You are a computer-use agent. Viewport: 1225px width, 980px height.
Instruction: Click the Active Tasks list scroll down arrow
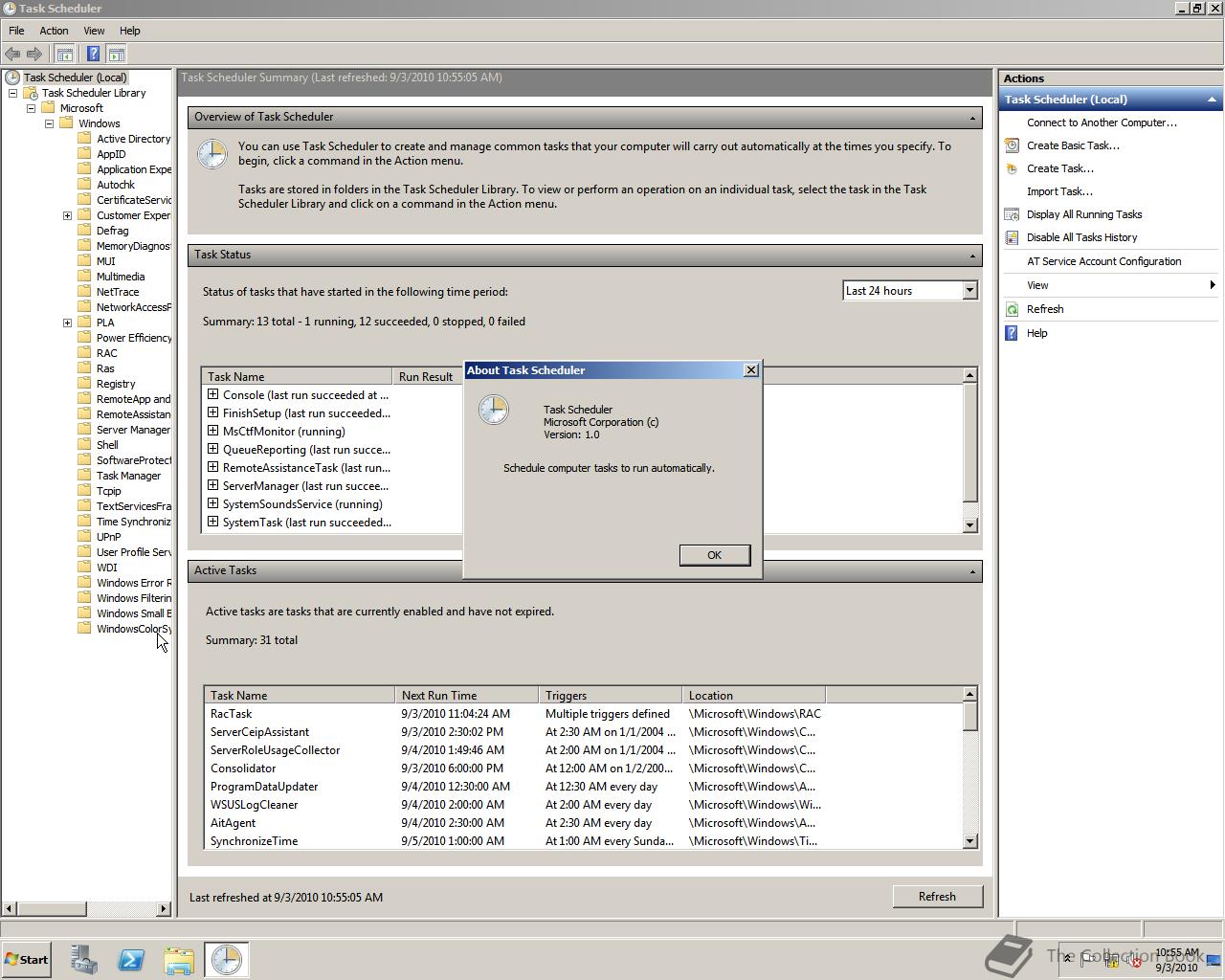click(x=969, y=841)
